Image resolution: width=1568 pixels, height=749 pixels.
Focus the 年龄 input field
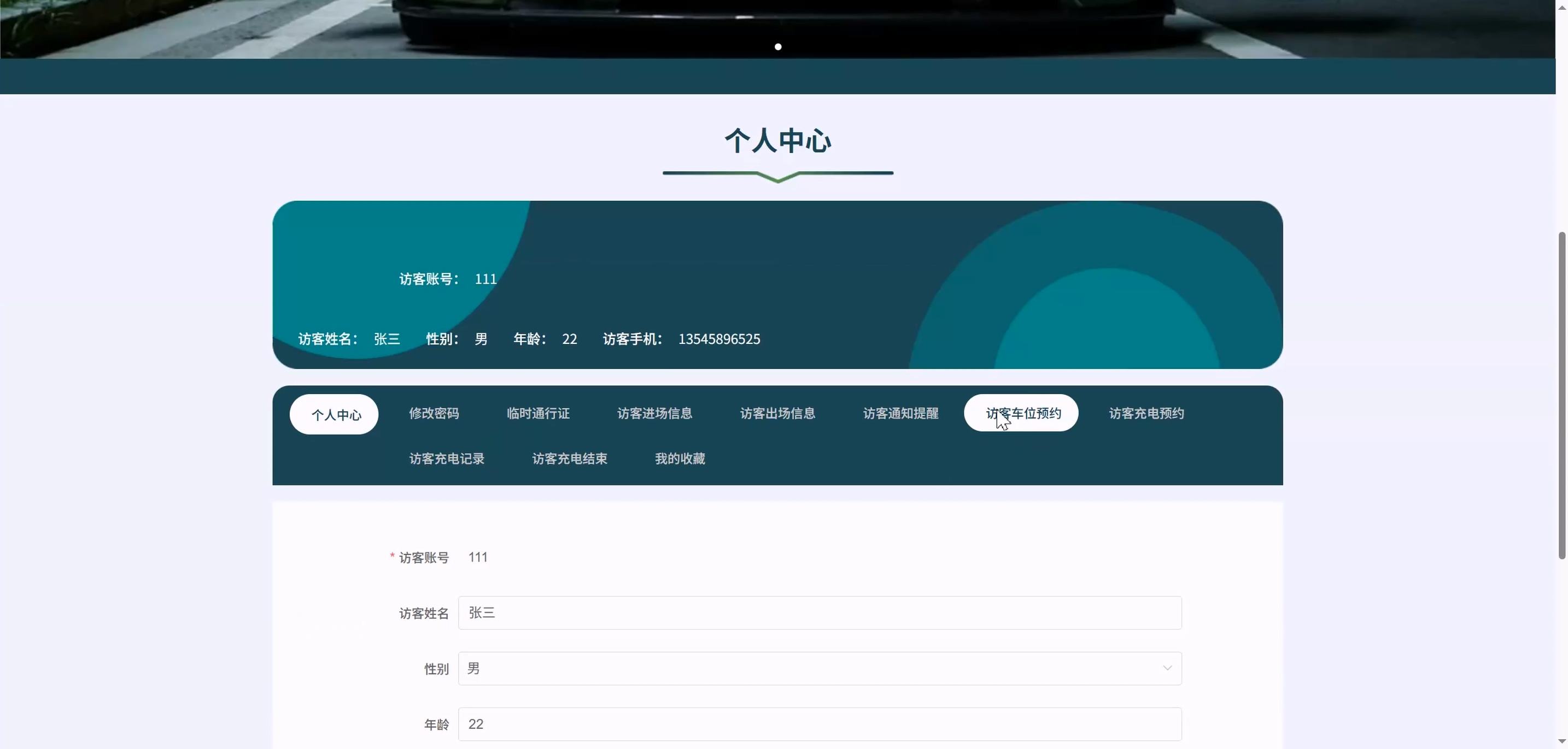pos(820,724)
